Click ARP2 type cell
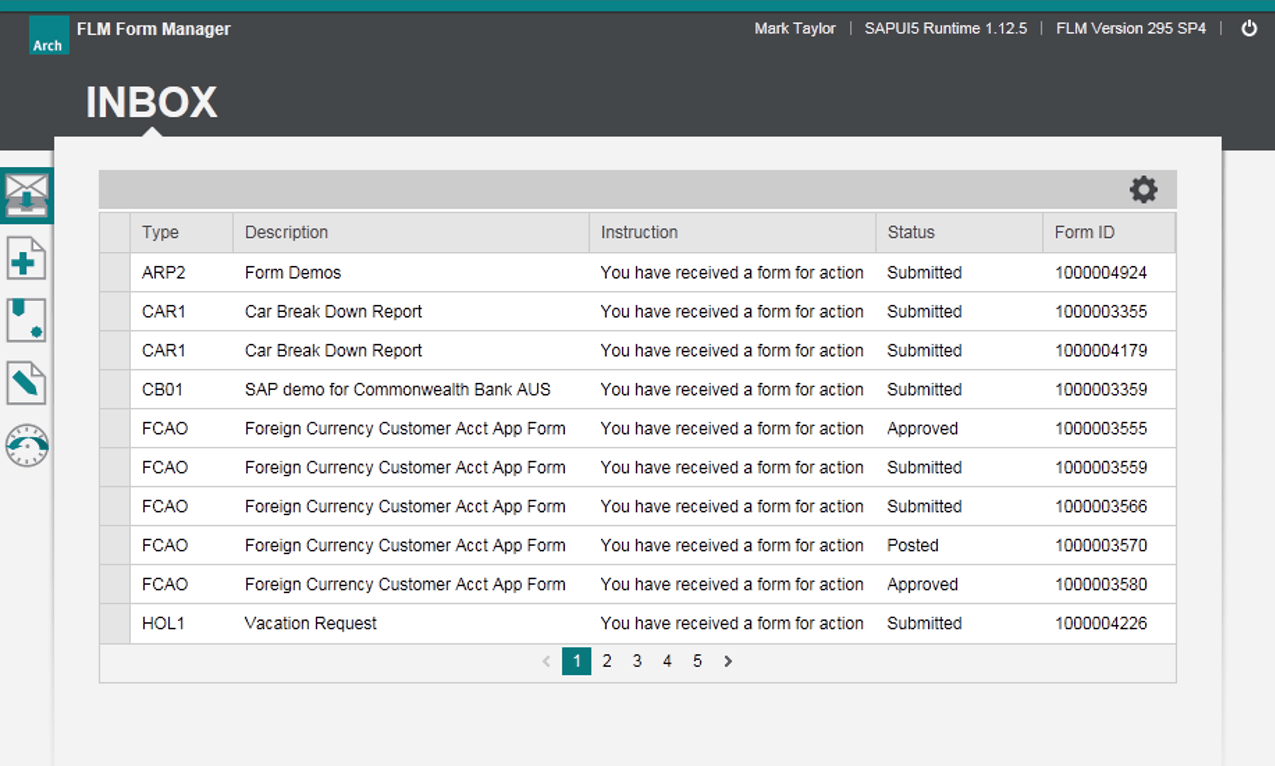 [164, 272]
